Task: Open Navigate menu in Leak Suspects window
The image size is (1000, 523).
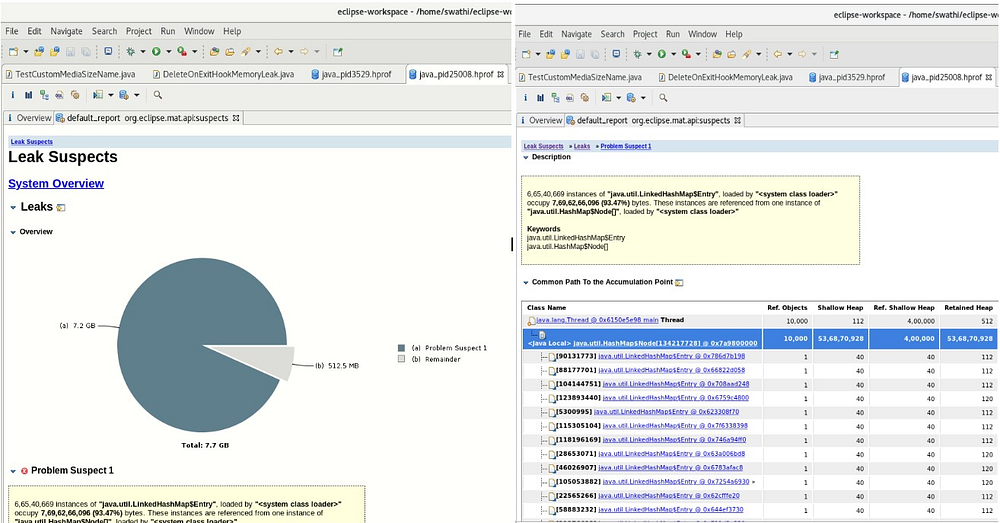Action: (x=66, y=31)
